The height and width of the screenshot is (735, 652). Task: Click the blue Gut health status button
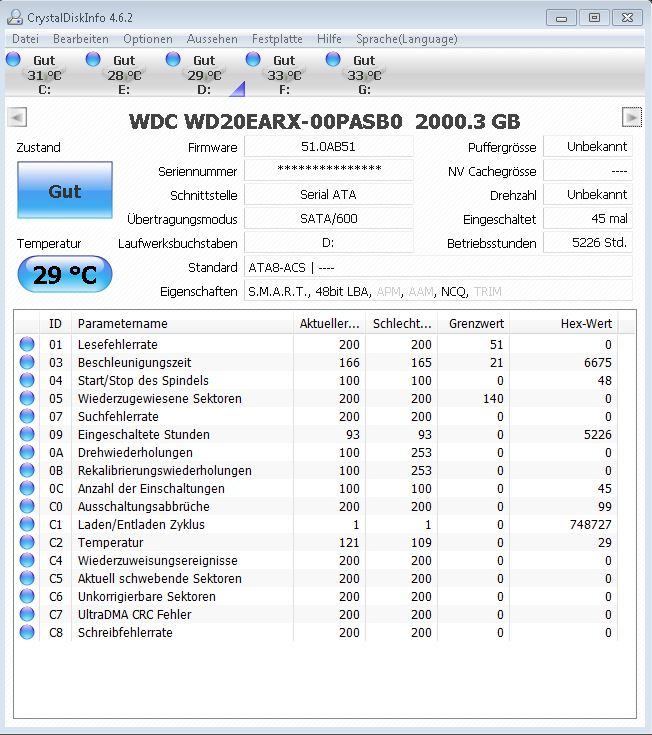click(65, 190)
